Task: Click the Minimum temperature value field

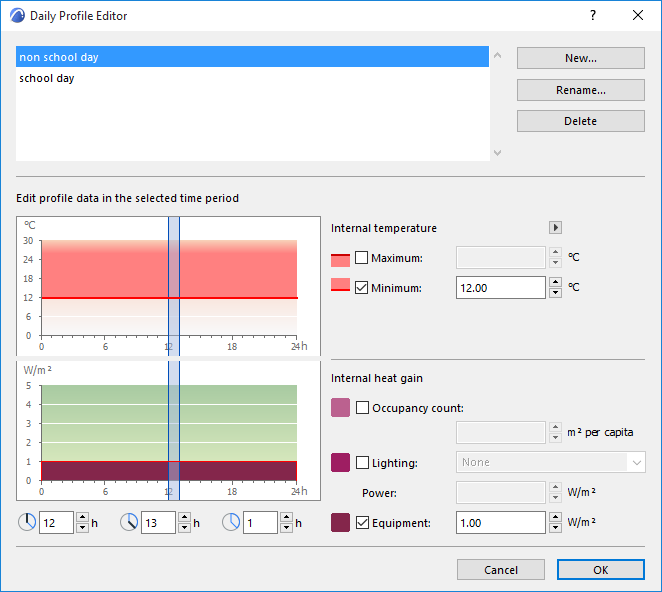Action: [501, 288]
